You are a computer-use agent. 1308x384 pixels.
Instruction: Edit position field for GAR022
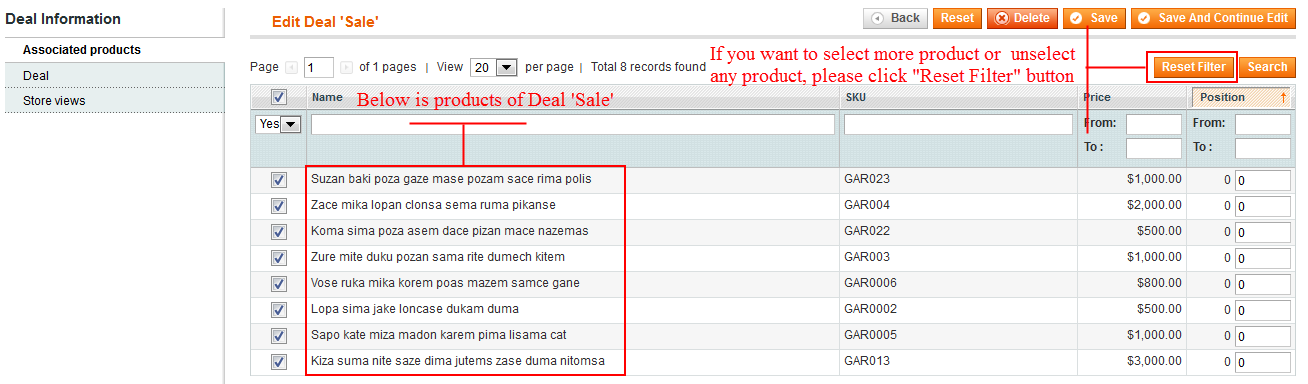pyautogui.click(x=1263, y=233)
